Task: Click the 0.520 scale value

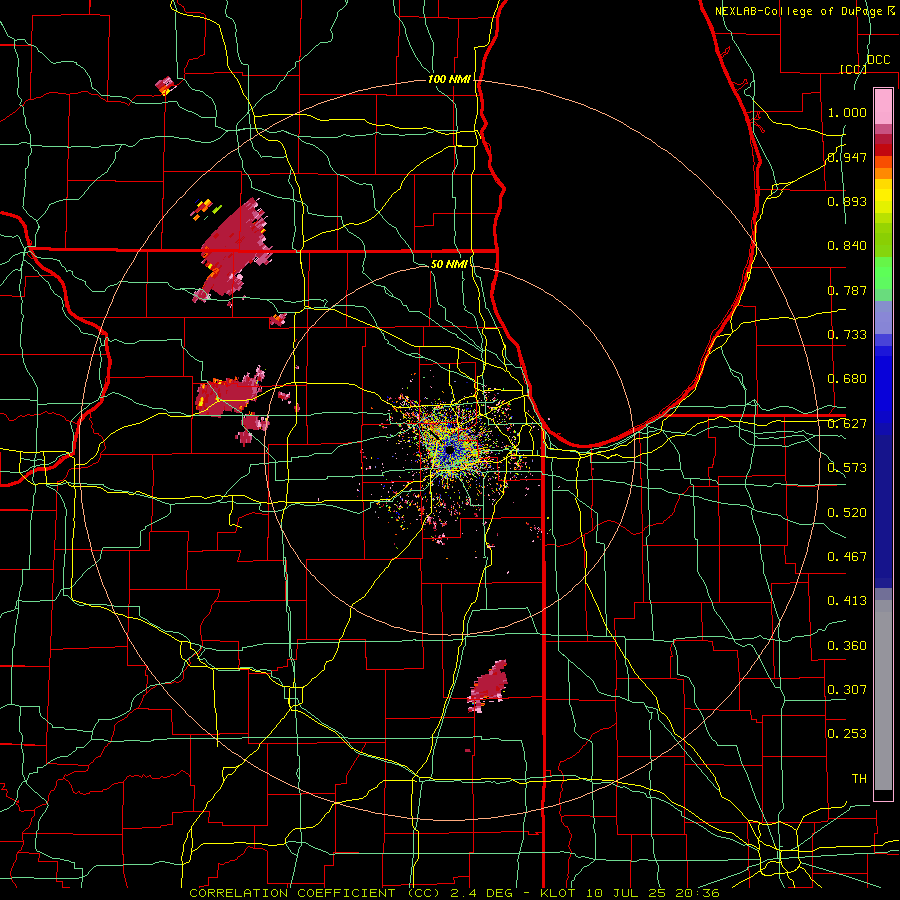Action: click(x=847, y=513)
